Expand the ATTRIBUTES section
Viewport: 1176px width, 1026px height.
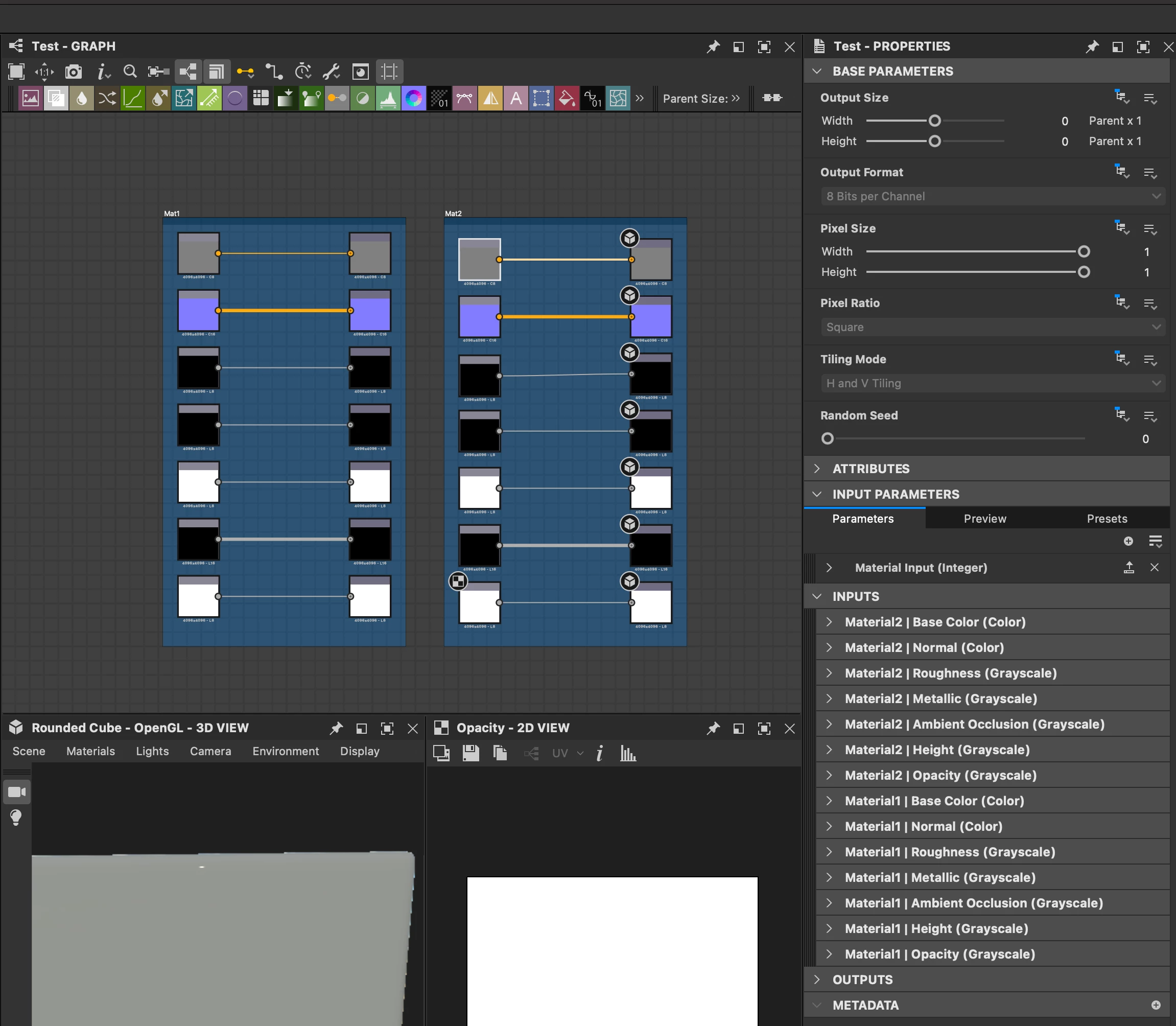[x=871, y=469]
